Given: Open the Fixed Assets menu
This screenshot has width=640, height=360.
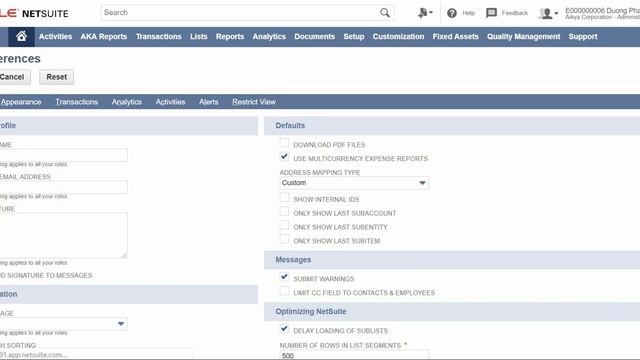Looking at the screenshot, I should point(456,37).
